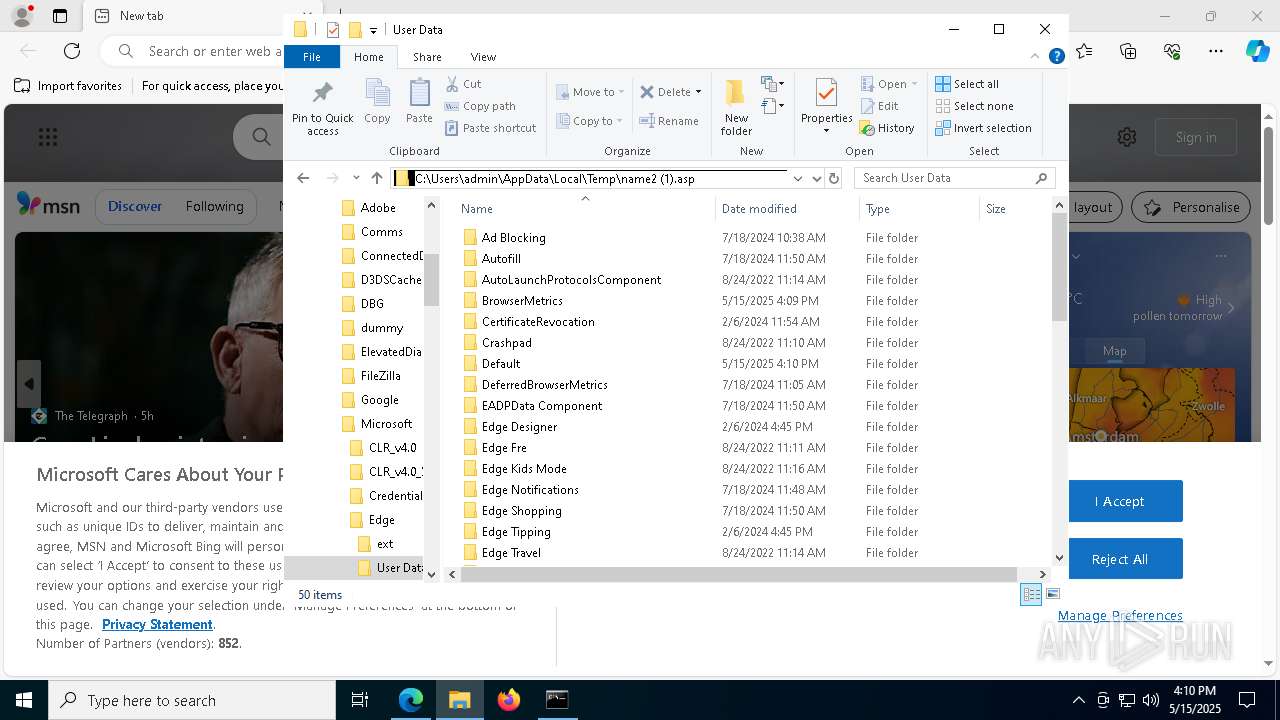Viewport: 1280px width, 720px height.
Task: Open MSN page settings gear
Action: tap(1127, 137)
